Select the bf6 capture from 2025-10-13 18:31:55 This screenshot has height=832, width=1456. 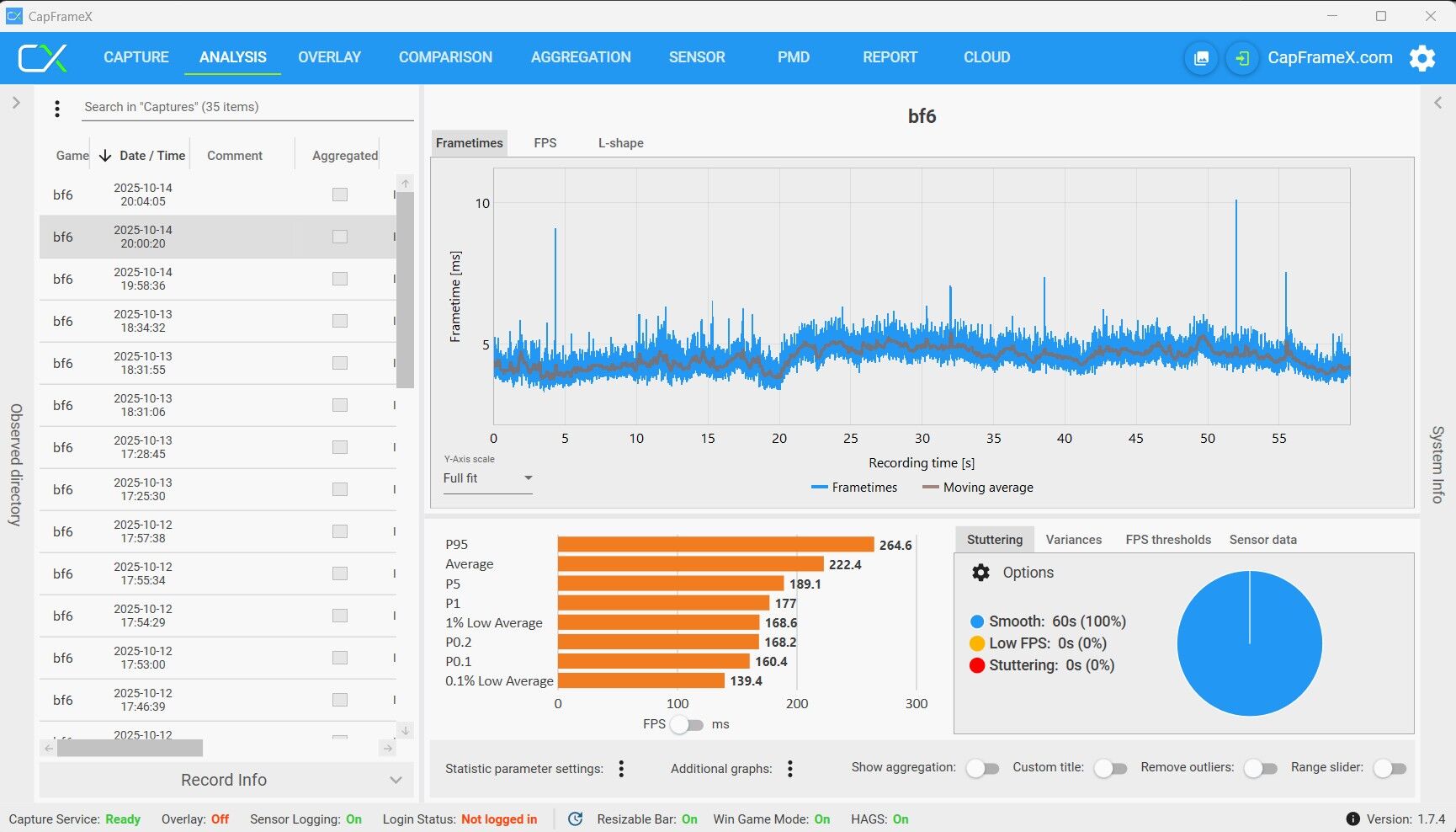217,363
